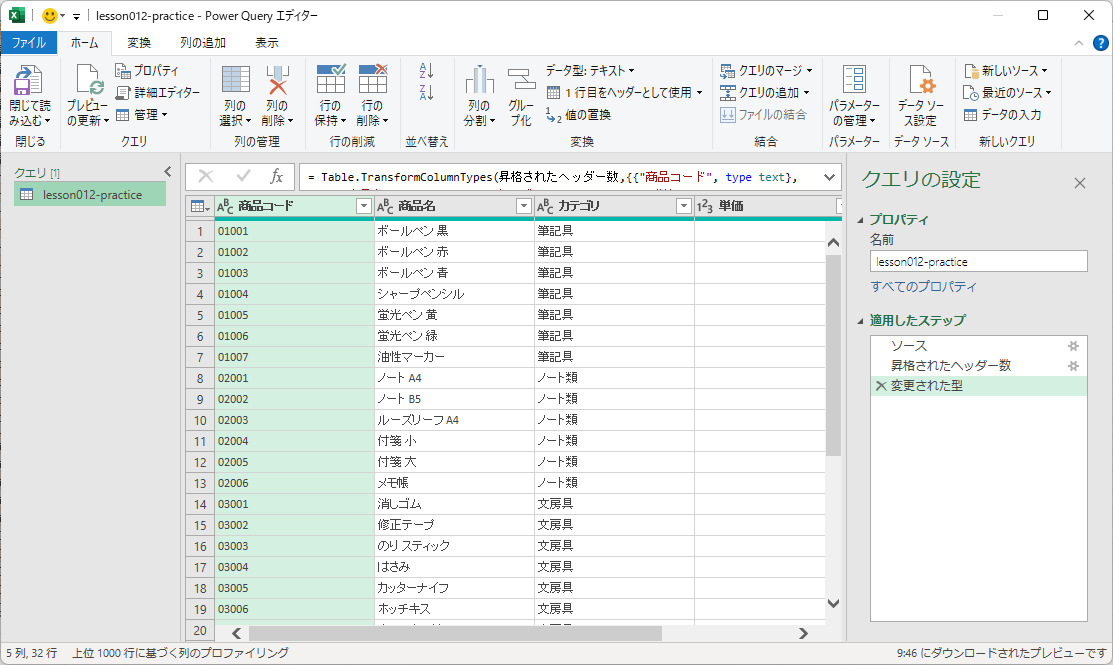Click the 行の削除 icon
The image size is (1113, 665).
point(373,79)
